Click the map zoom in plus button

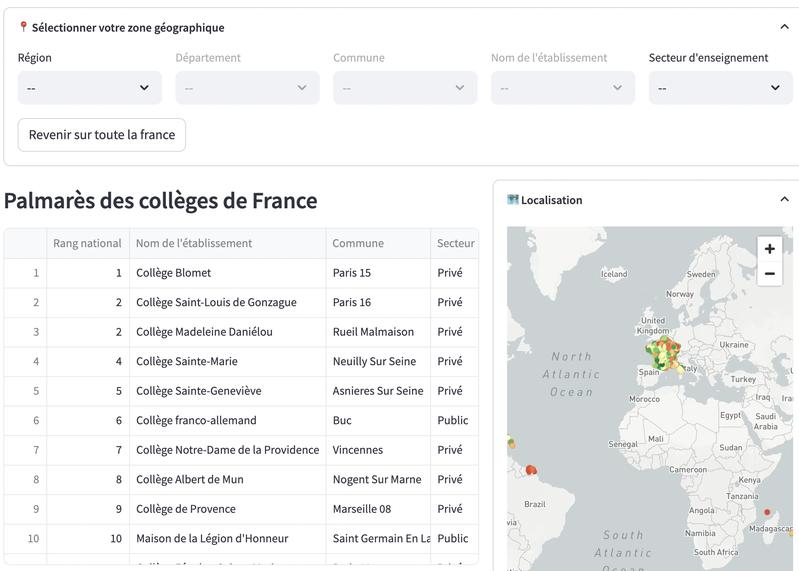point(769,249)
